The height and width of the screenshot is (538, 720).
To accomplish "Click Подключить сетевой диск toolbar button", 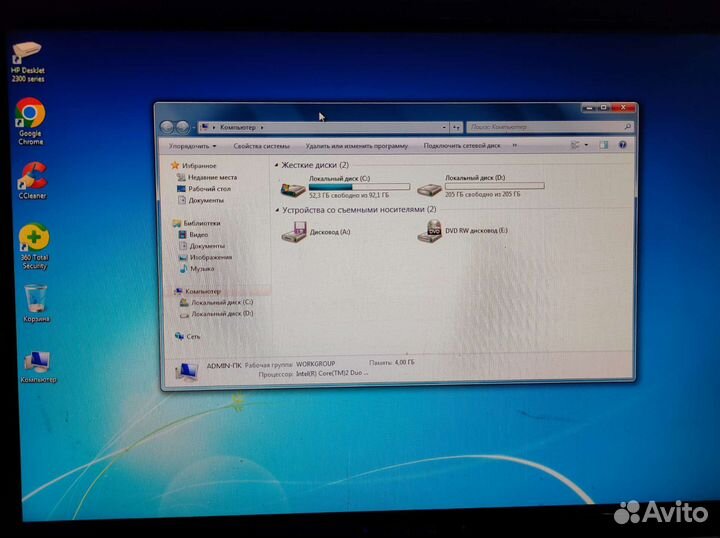I will click(x=464, y=146).
